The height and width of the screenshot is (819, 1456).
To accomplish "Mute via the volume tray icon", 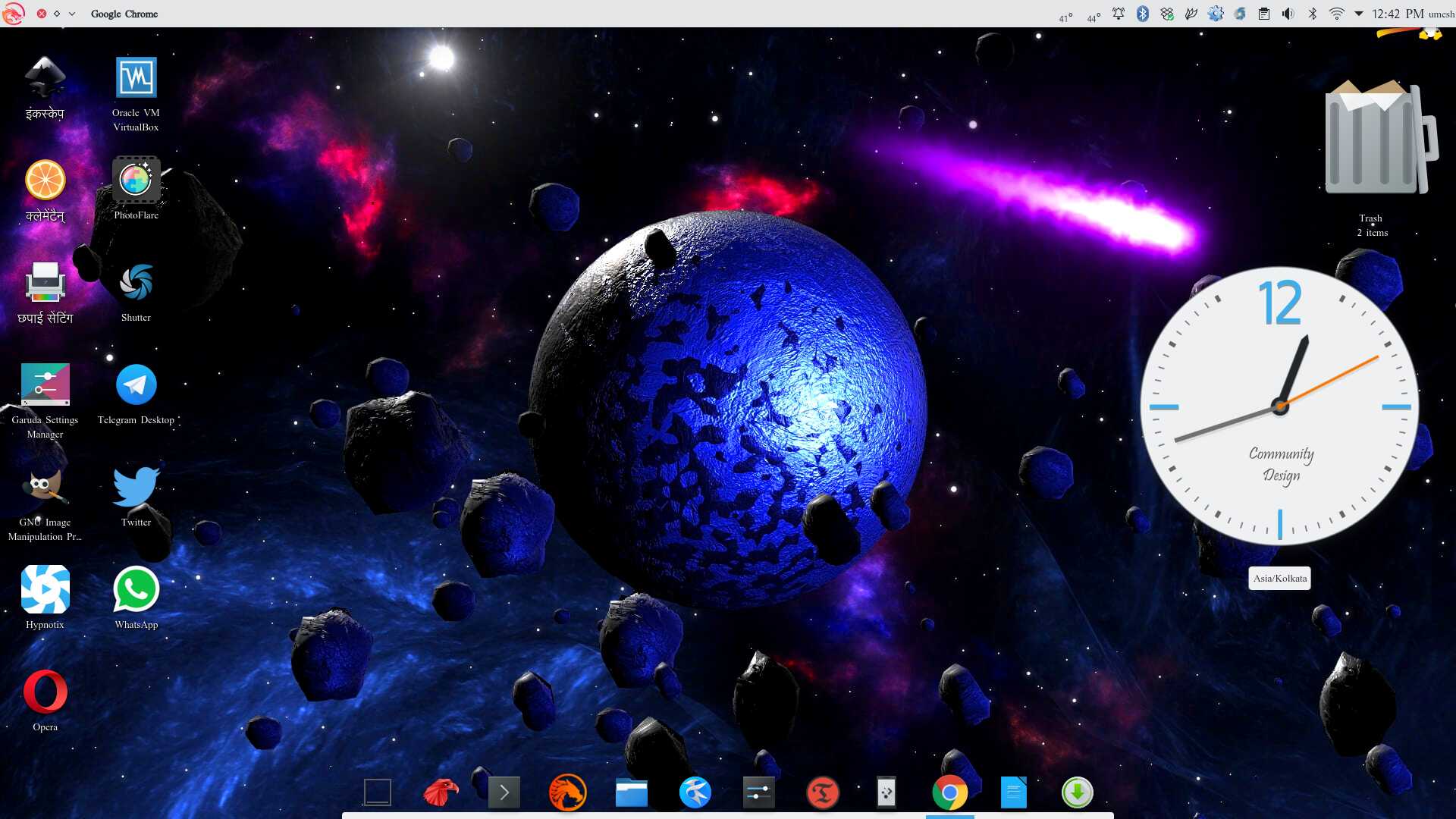I will (1288, 14).
